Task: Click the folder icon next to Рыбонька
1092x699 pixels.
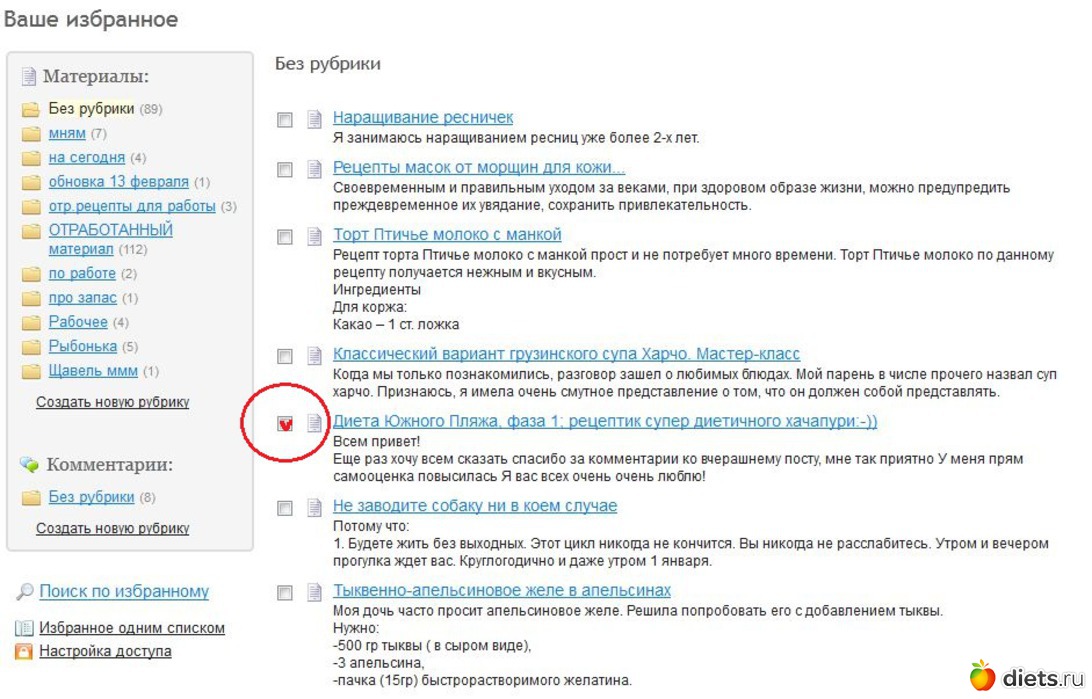Action: [31, 348]
